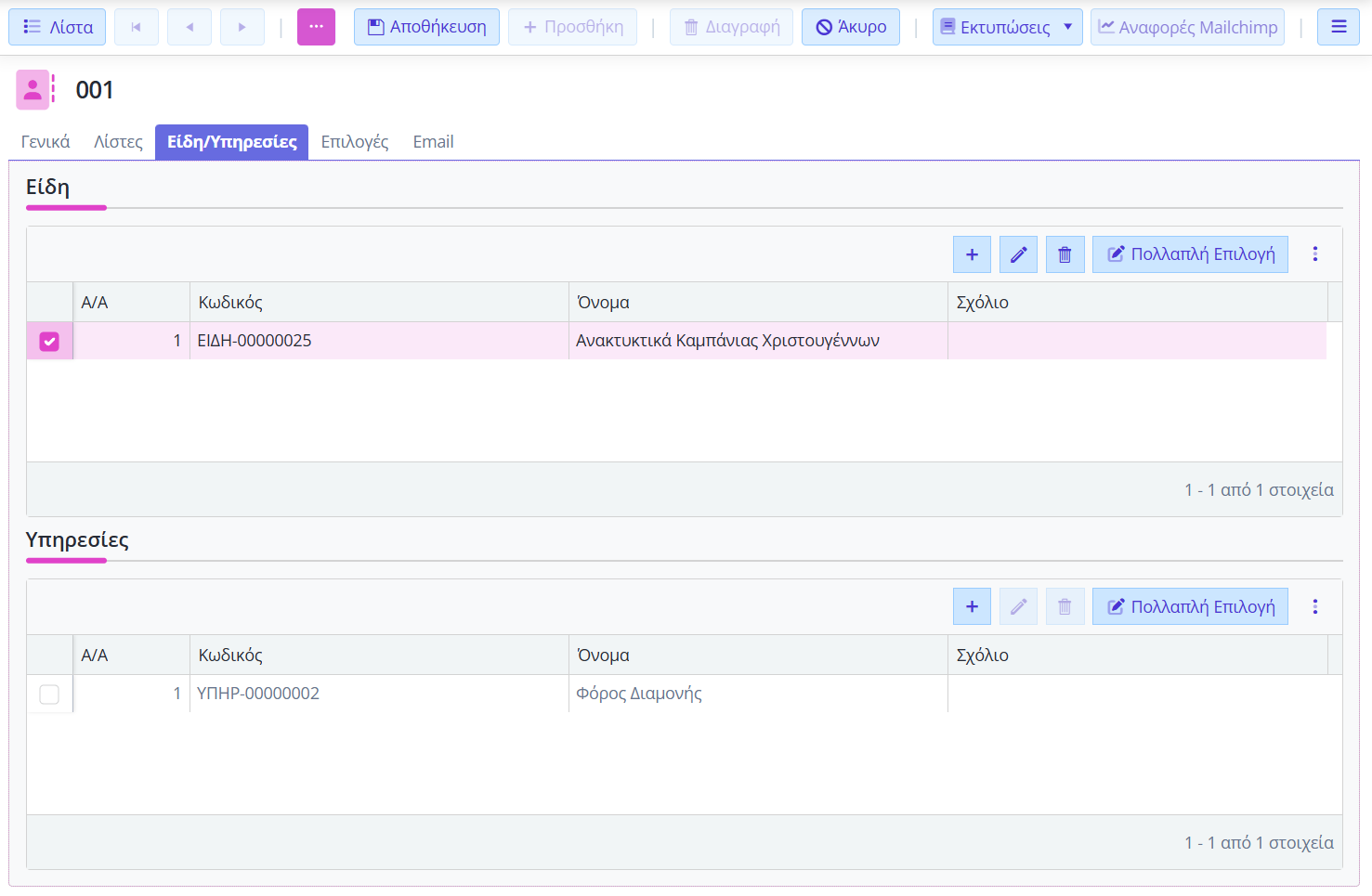Switch to the Γενικά tab

coord(46,142)
